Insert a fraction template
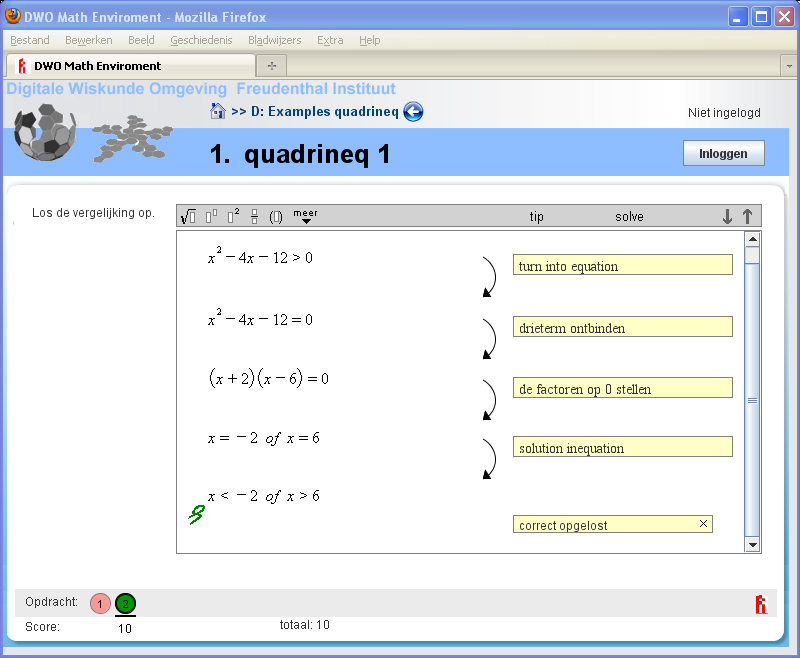Image resolution: width=800 pixels, height=658 pixels. tap(255, 217)
